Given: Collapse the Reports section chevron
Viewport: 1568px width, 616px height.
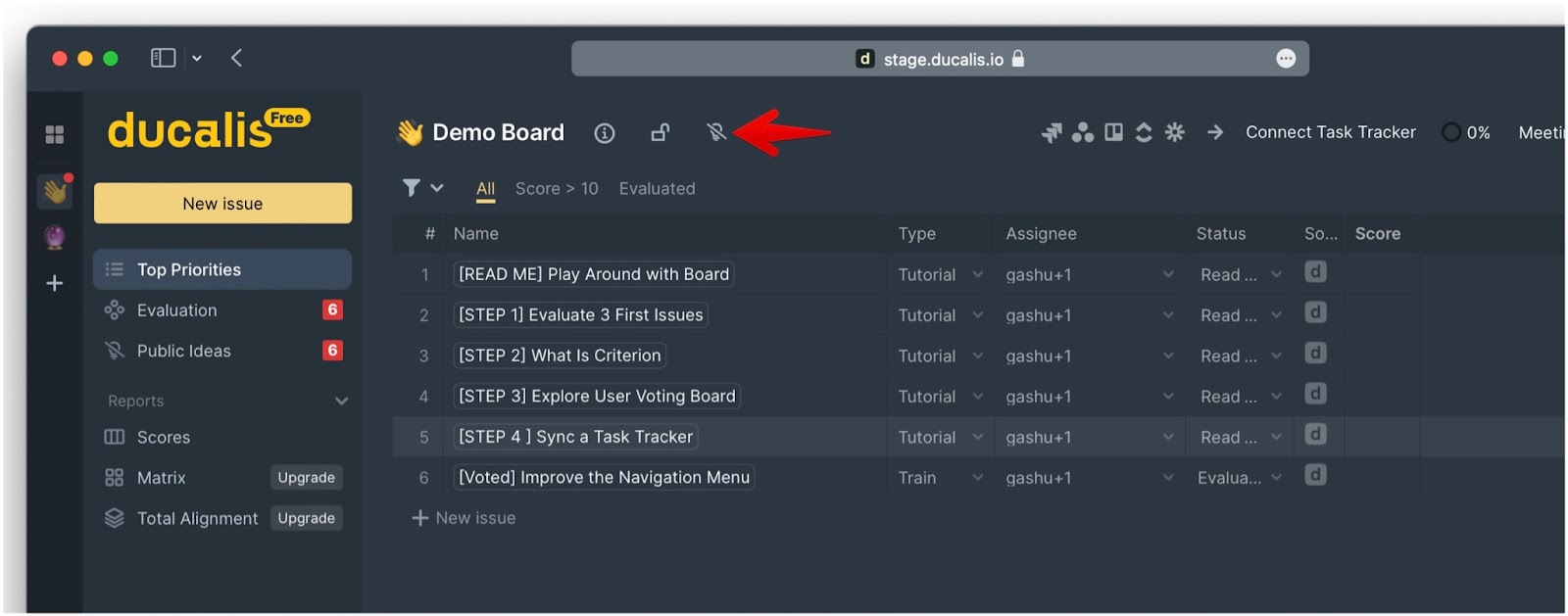Looking at the screenshot, I should pos(341,402).
